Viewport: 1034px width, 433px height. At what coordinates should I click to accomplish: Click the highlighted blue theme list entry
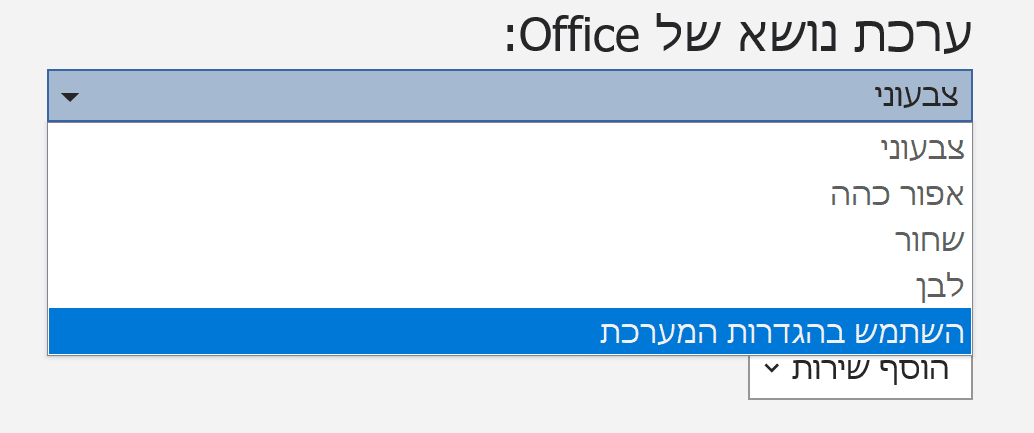coord(508,331)
